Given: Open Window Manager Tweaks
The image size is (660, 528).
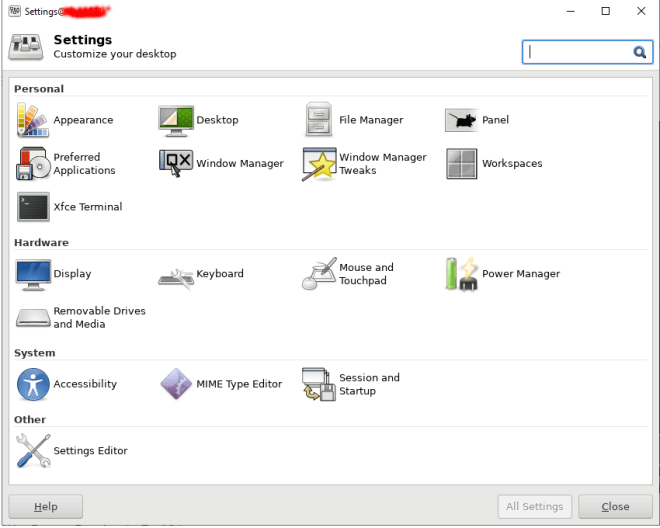Looking at the screenshot, I should [319, 164].
